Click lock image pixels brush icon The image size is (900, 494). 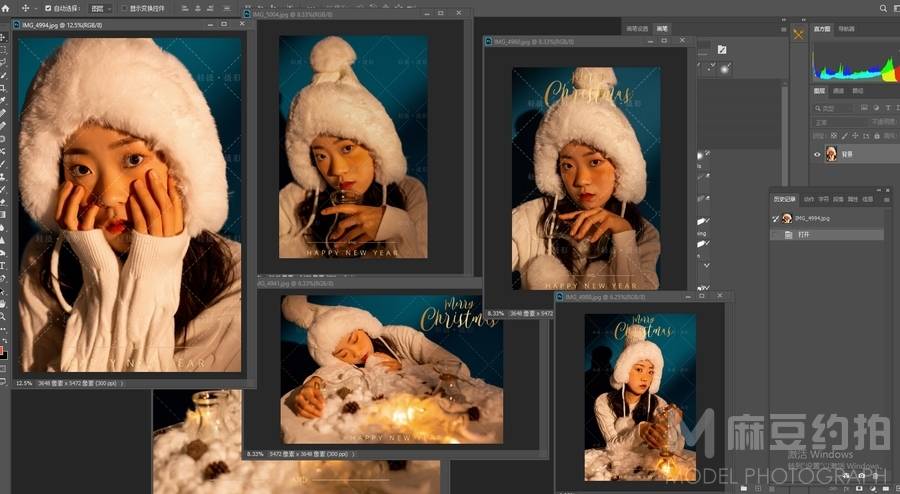click(x=844, y=136)
